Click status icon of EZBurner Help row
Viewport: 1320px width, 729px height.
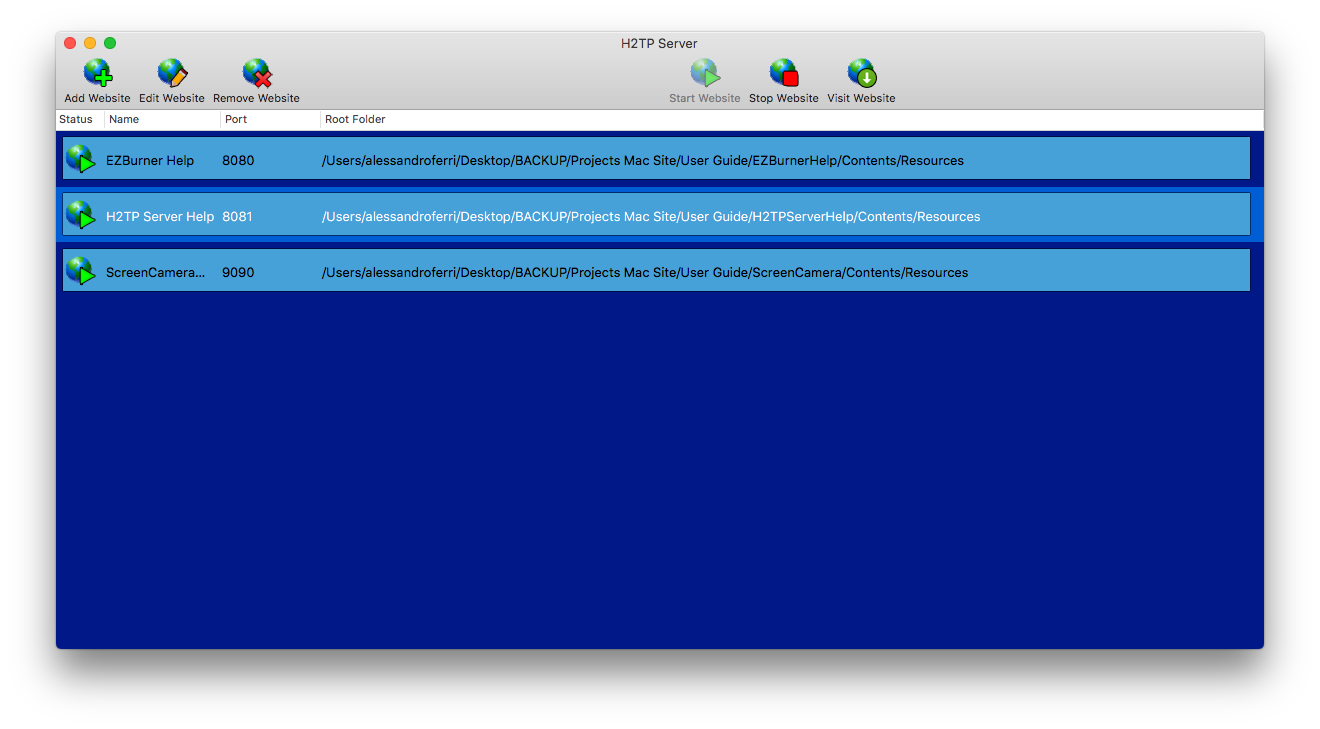(x=80, y=159)
